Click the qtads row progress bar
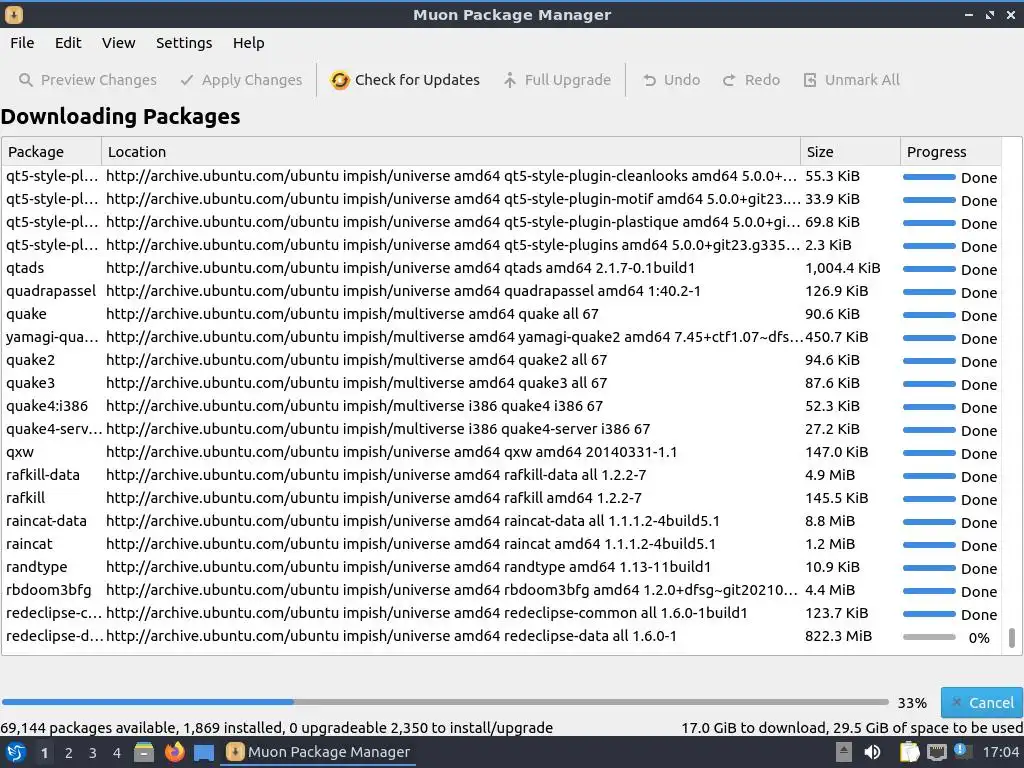This screenshot has height=768, width=1024. click(929, 269)
